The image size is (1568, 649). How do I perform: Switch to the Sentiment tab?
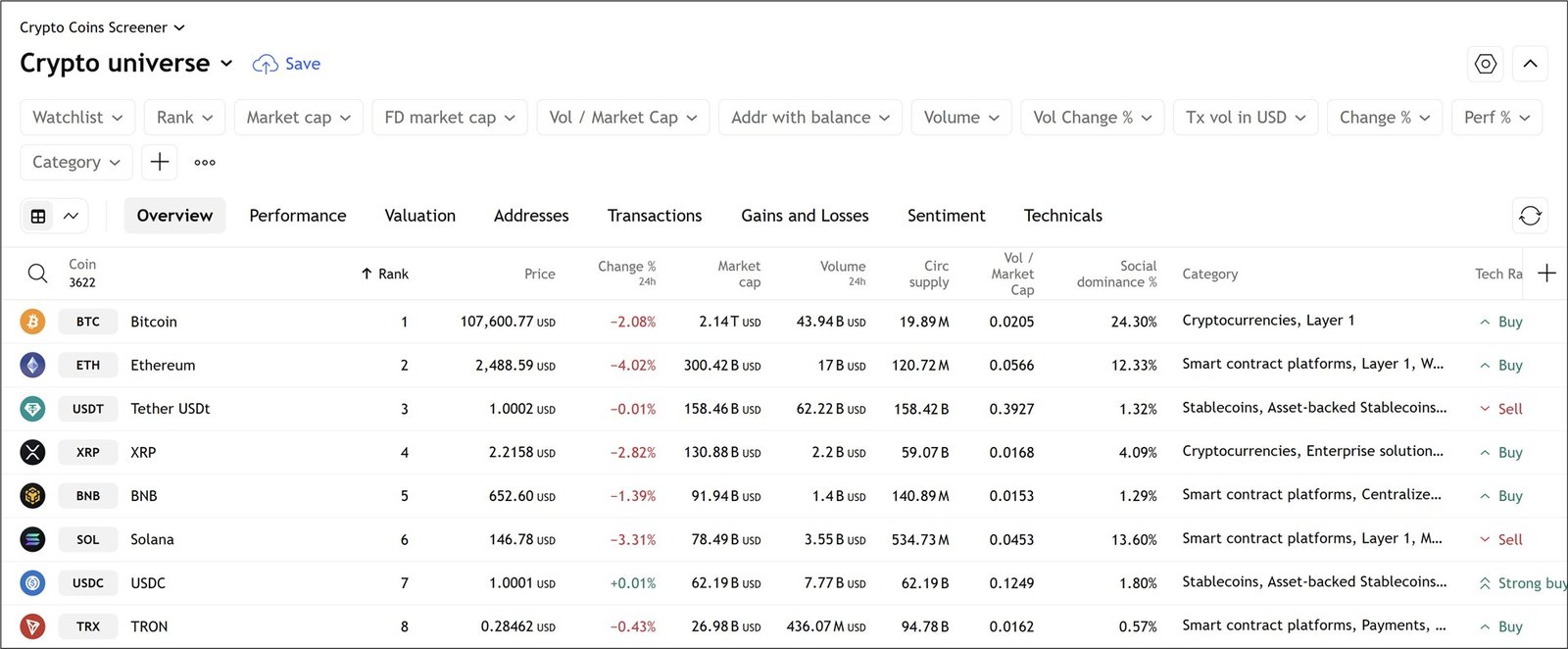(x=947, y=216)
